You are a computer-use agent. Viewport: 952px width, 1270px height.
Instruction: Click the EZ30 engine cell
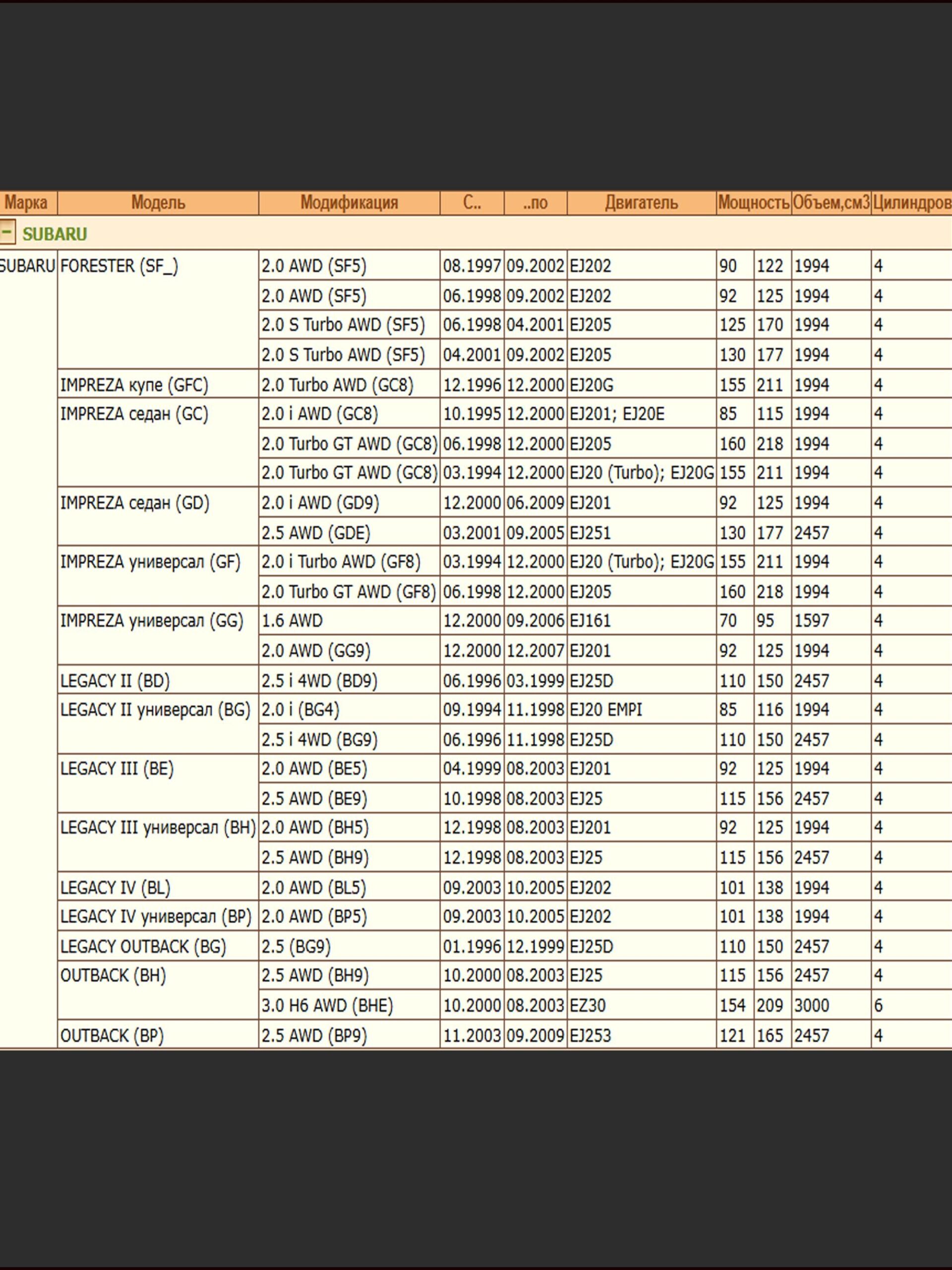pos(588,1005)
